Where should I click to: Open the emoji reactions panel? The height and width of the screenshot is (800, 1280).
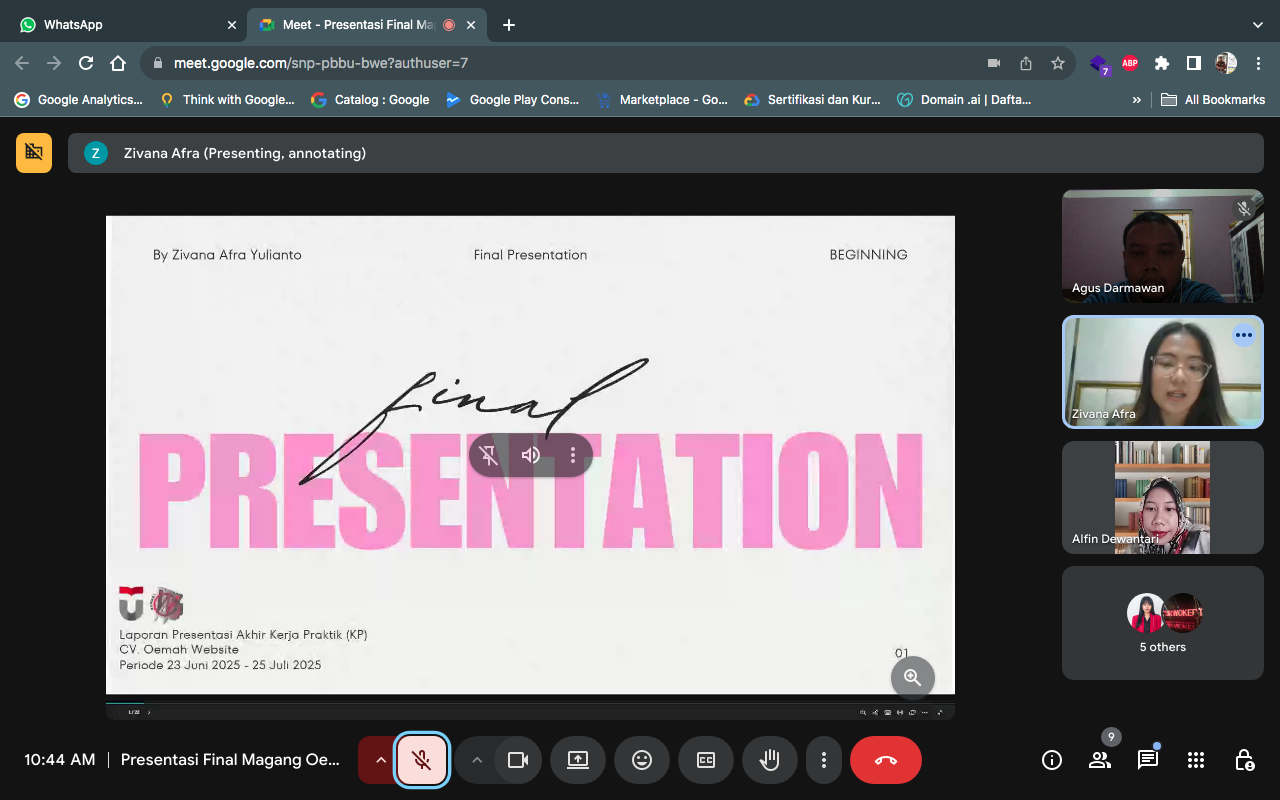pyautogui.click(x=642, y=760)
